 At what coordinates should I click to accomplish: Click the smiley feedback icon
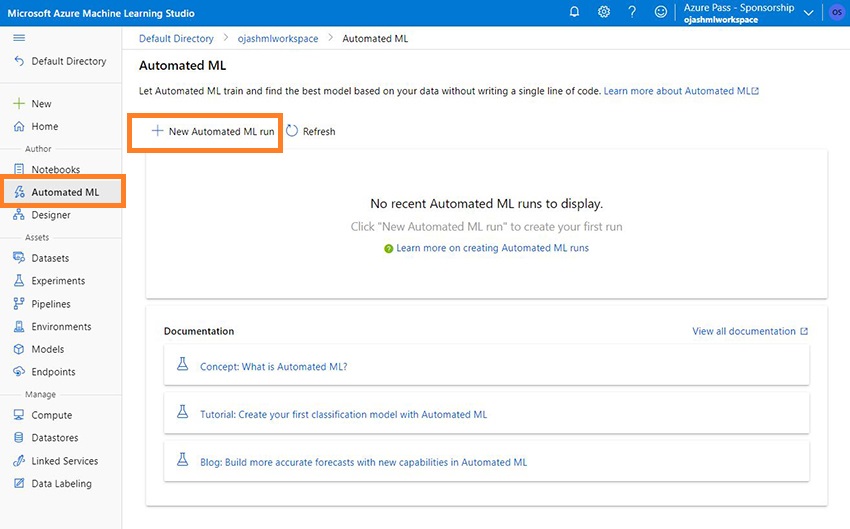[660, 13]
